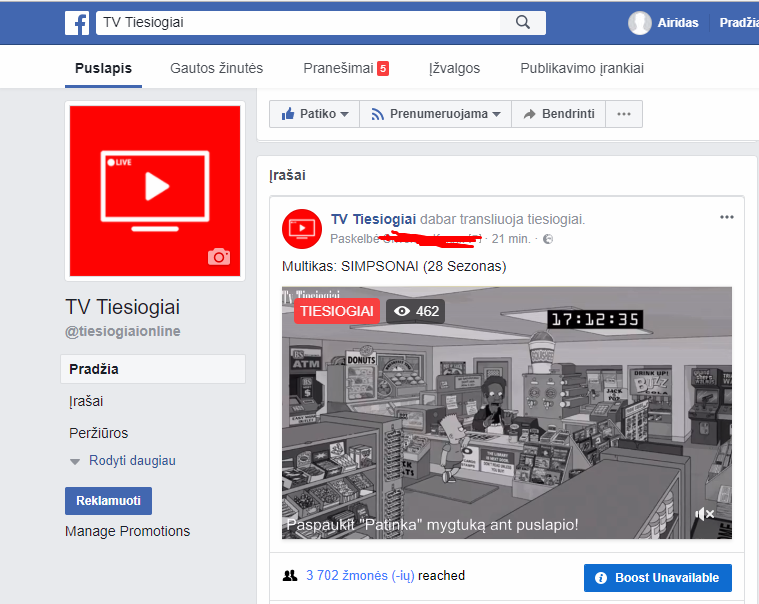Click the Facebook logo icon
The image size is (759, 604).
(76, 23)
